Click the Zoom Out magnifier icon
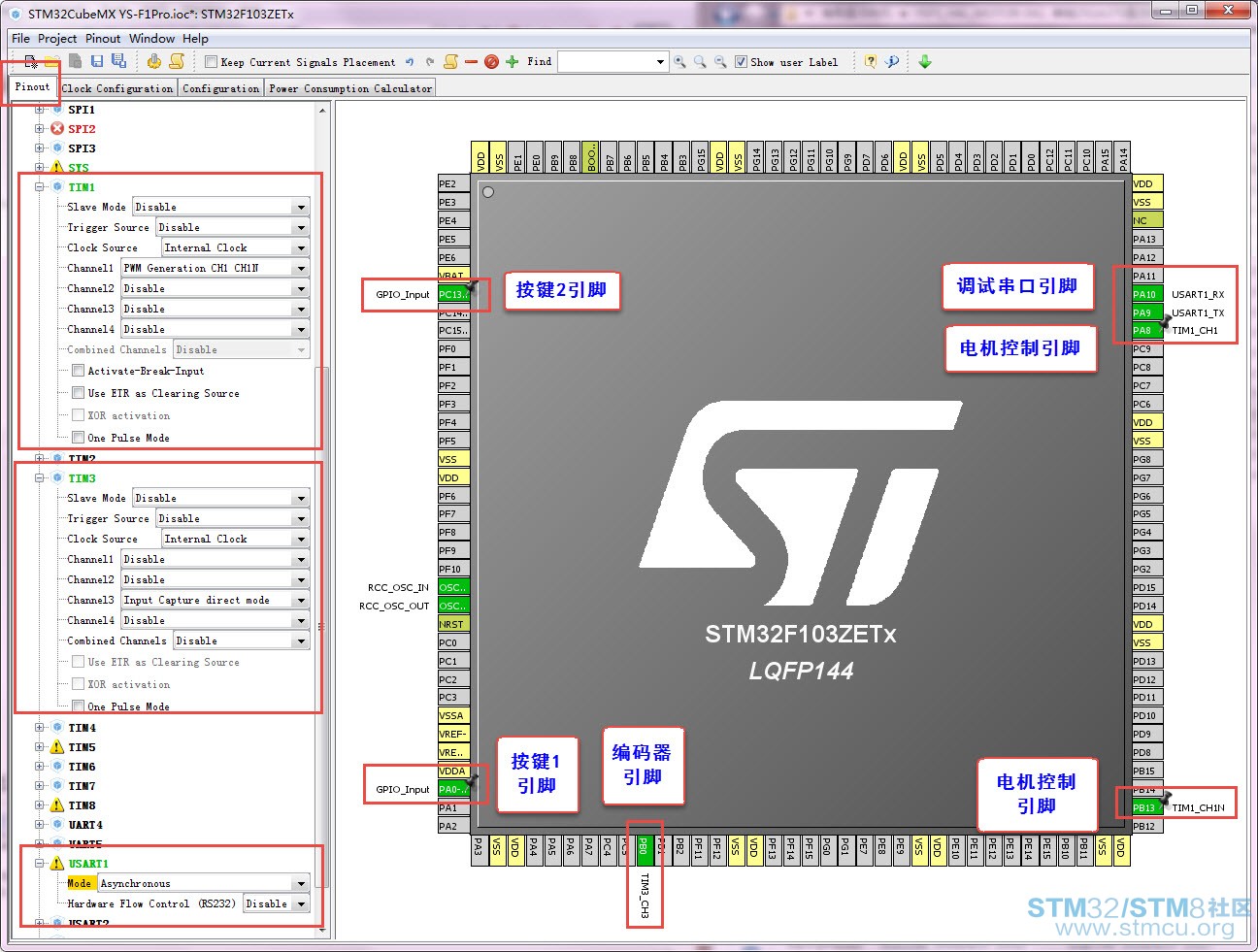Viewport: 1258px width, 952px height. click(x=720, y=62)
